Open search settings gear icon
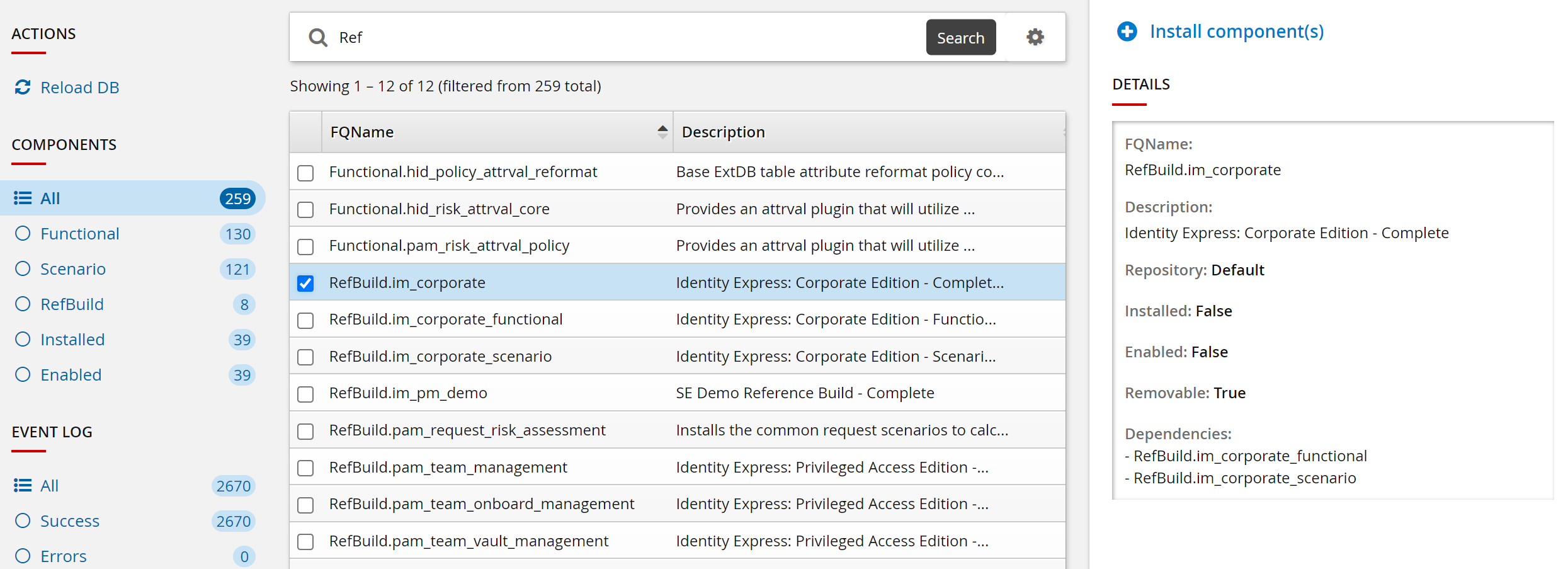 [x=1035, y=37]
